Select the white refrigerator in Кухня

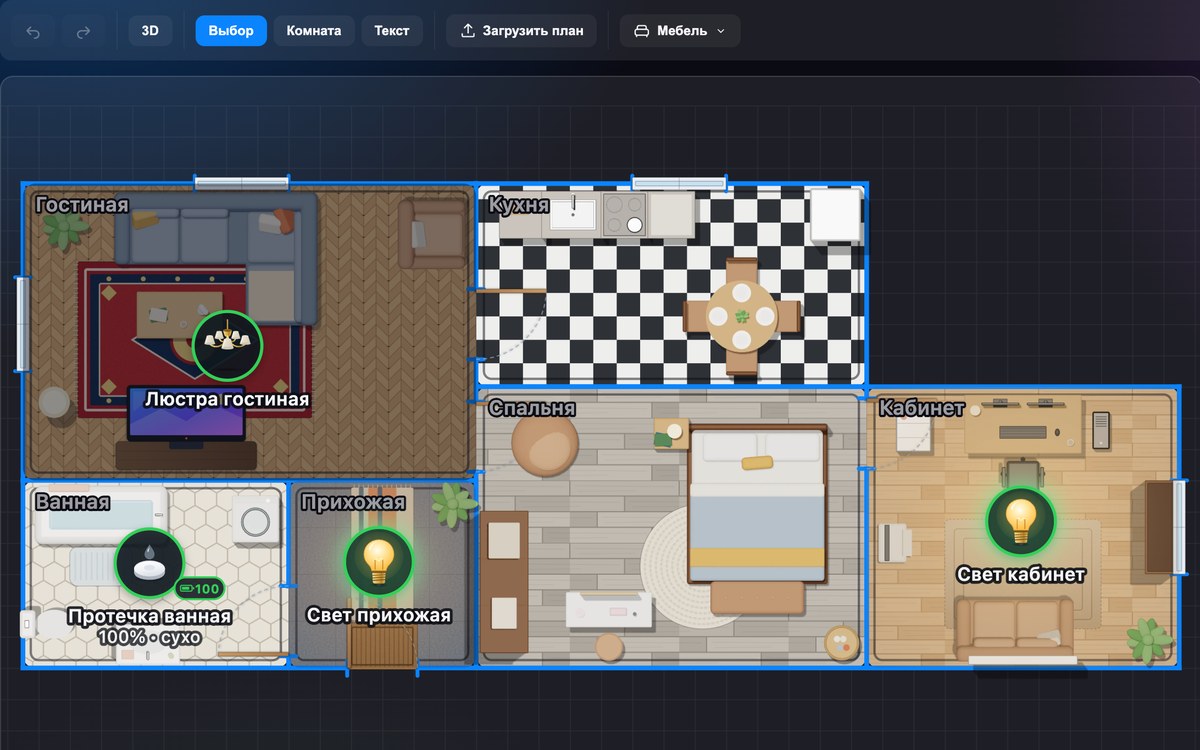[x=835, y=214]
